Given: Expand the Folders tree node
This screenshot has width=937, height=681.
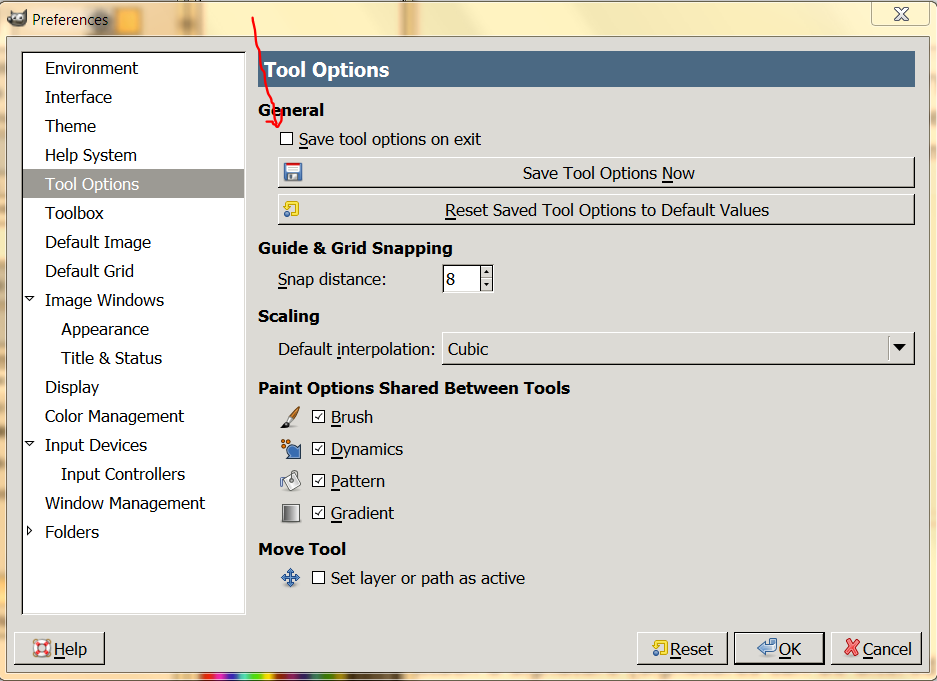Looking at the screenshot, I should click(30, 530).
